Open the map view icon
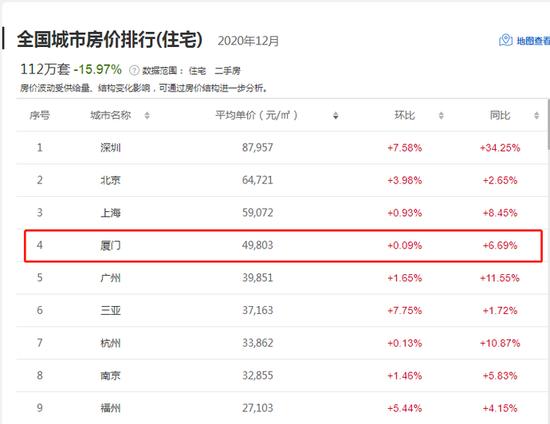 [505, 40]
